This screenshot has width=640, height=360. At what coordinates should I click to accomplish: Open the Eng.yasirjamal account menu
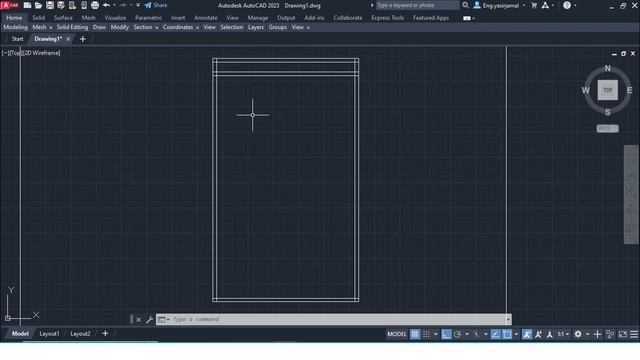point(499,6)
